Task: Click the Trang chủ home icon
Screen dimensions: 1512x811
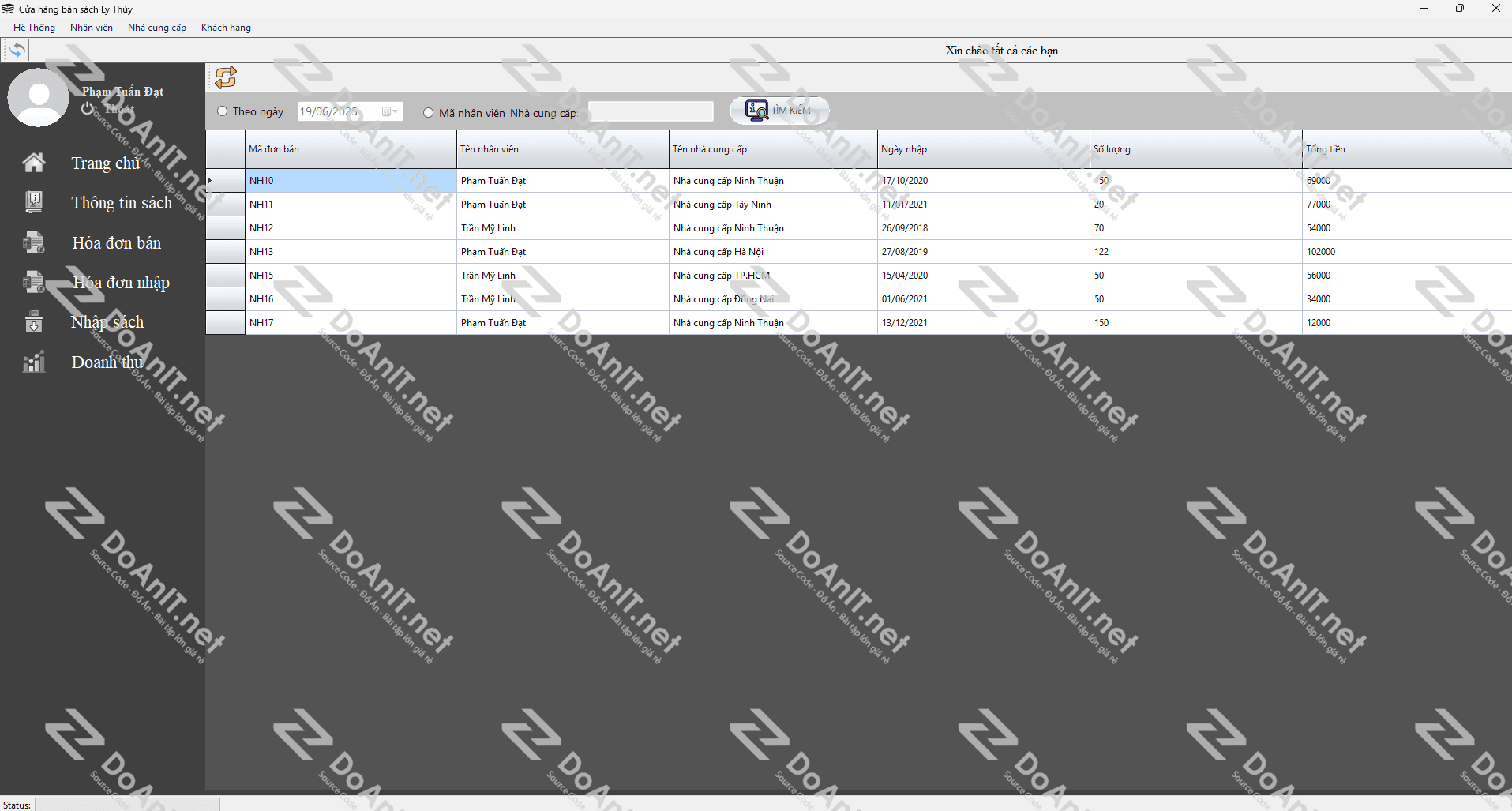Action: pos(33,163)
